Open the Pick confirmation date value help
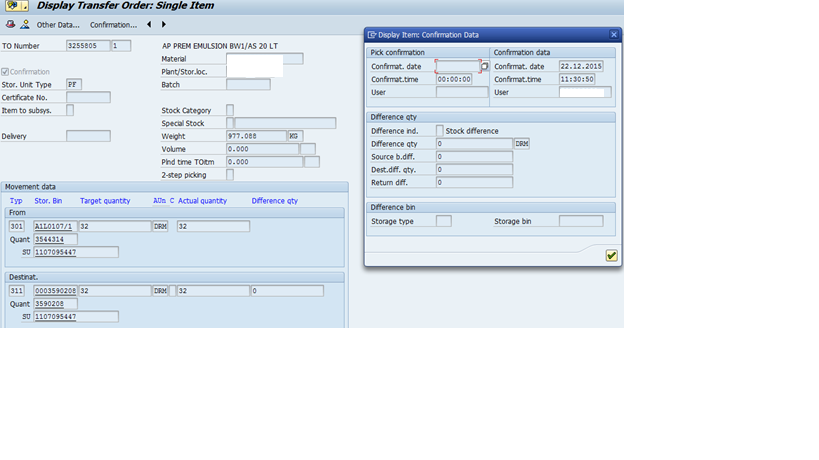819x460 pixels. tap(484, 66)
